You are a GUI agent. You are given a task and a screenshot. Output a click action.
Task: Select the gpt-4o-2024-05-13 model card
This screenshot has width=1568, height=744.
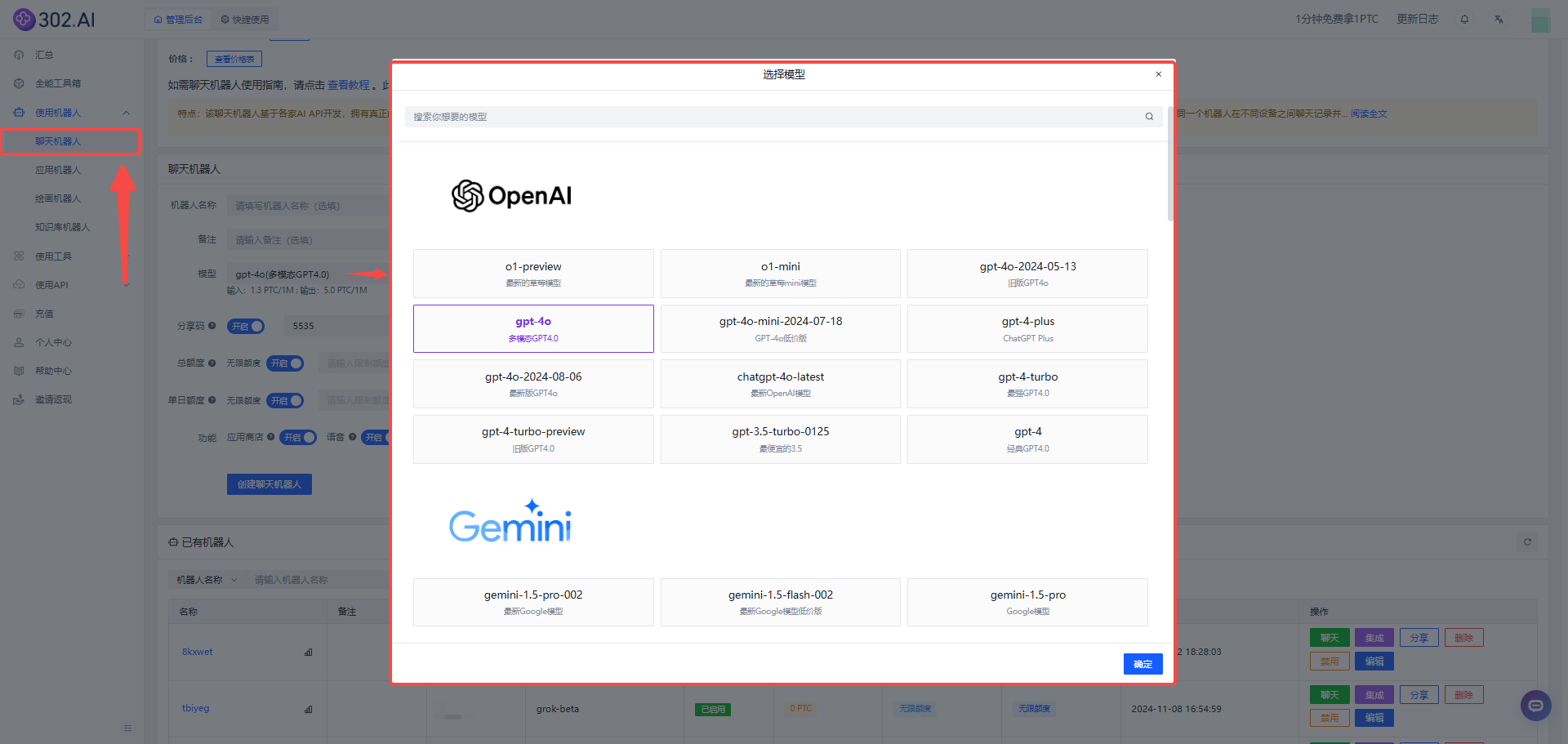[1027, 274]
